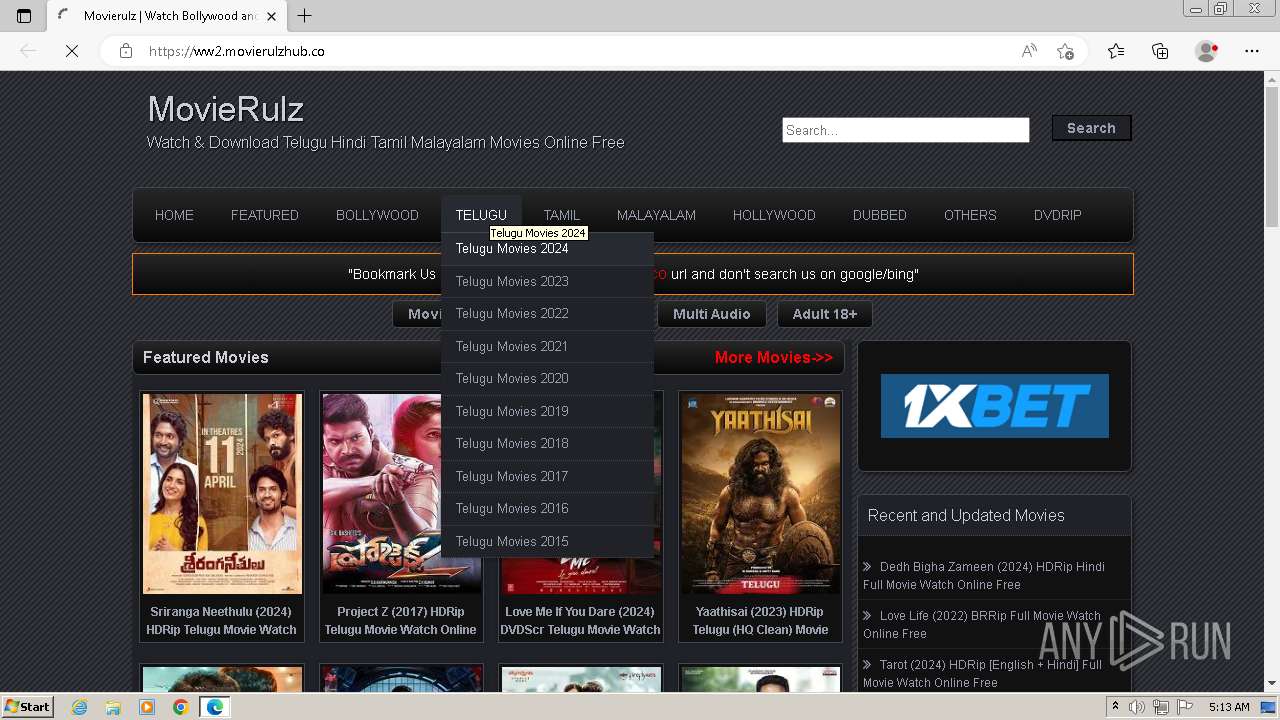Stop loading the page

tap(72, 51)
